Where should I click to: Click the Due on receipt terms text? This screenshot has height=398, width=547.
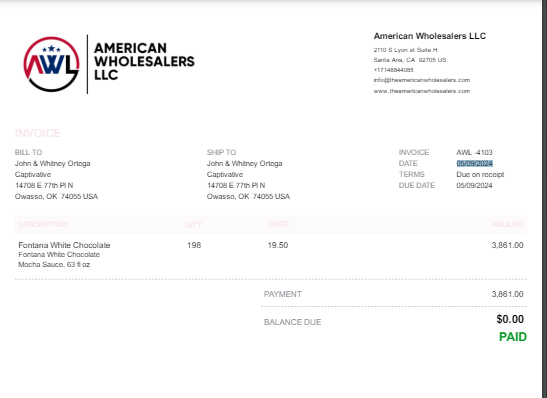point(480,174)
